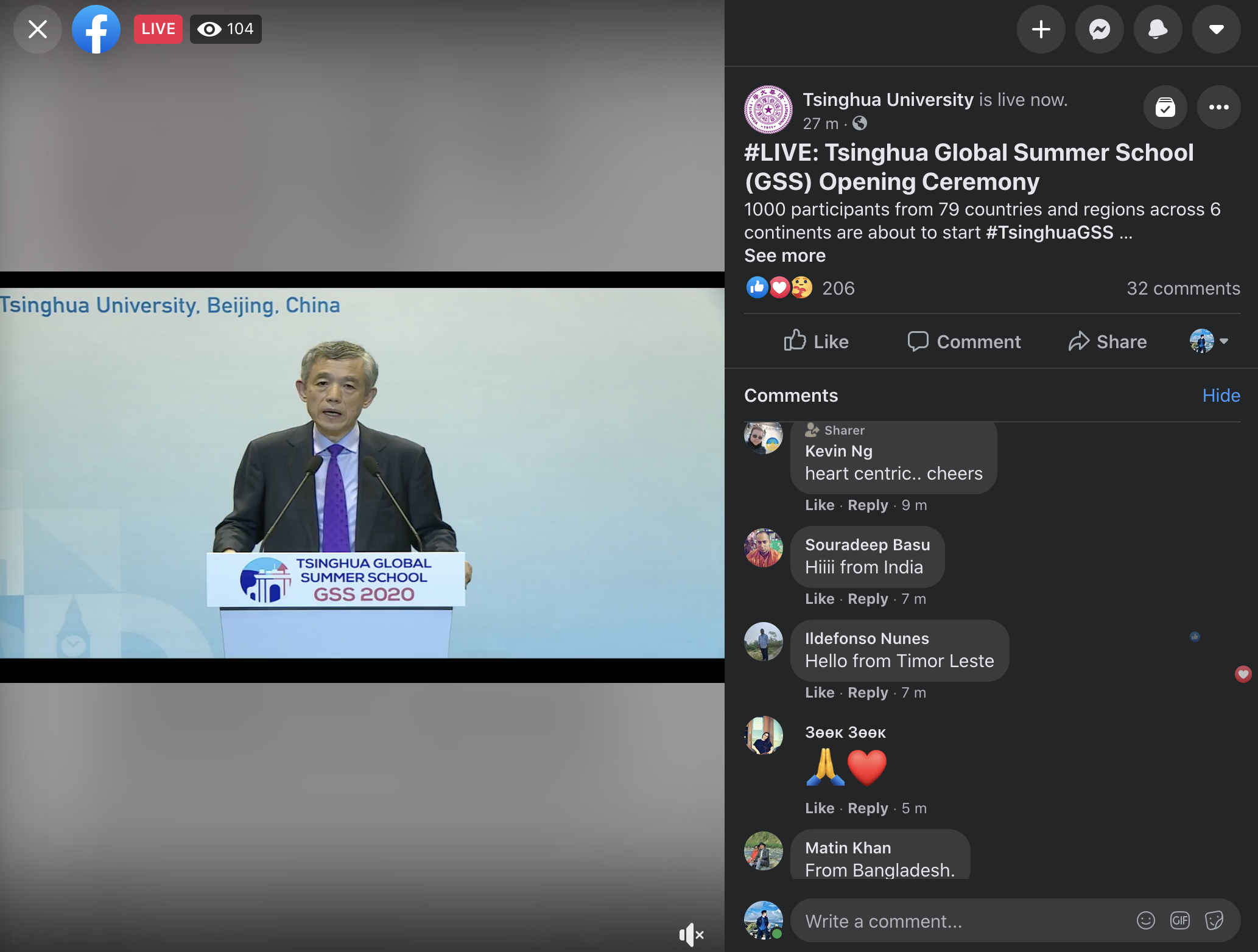Click the Facebook logo icon
1258x952 pixels.
click(x=96, y=29)
